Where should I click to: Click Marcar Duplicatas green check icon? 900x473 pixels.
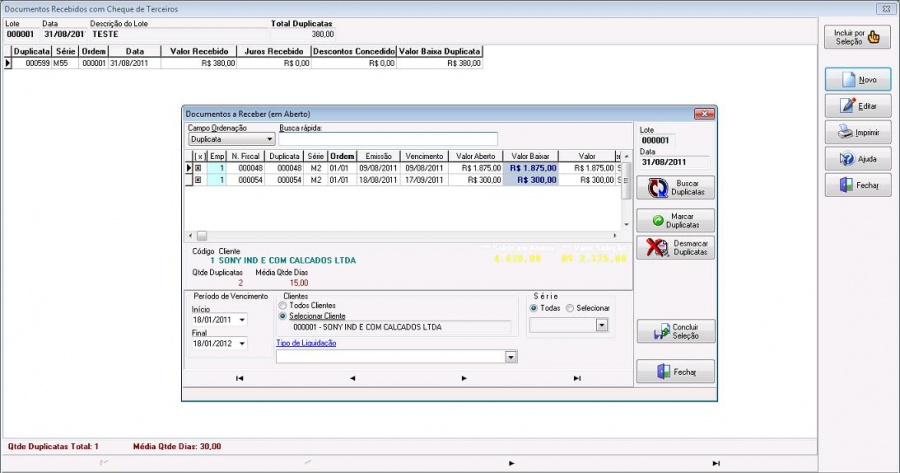(658, 220)
